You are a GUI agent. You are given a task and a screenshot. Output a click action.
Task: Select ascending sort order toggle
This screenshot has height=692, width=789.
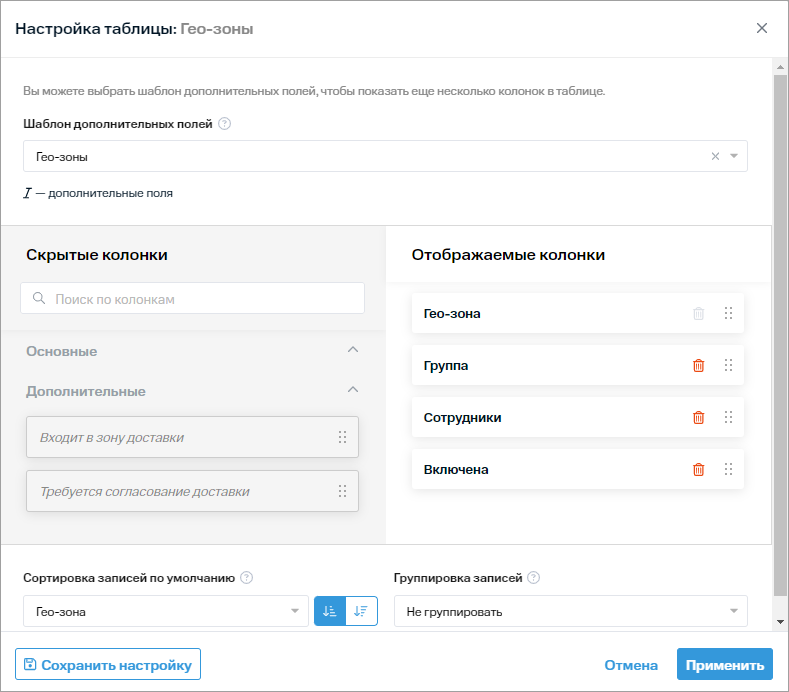pos(330,611)
